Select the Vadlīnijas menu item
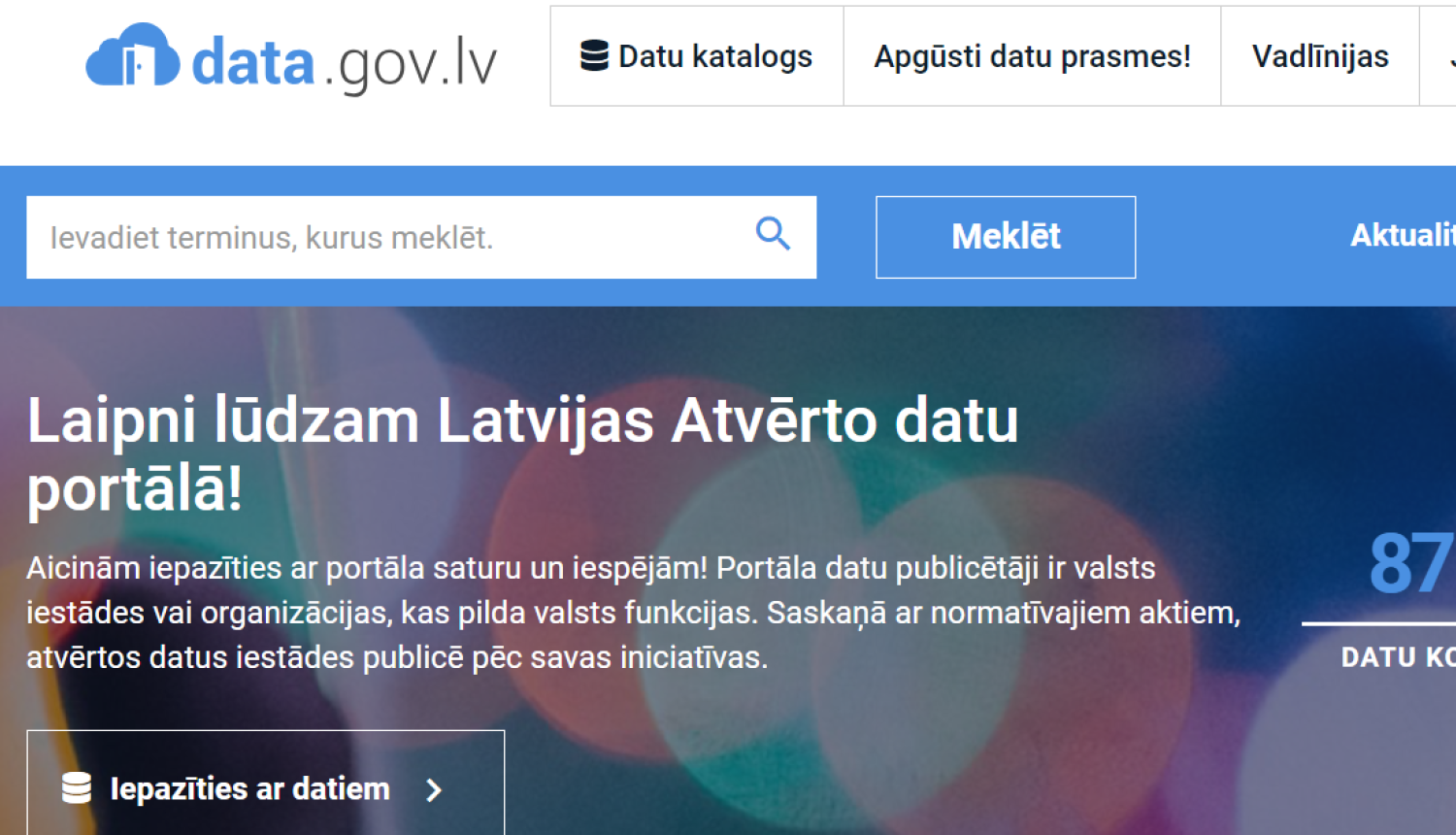1456x835 pixels. tap(1320, 56)
